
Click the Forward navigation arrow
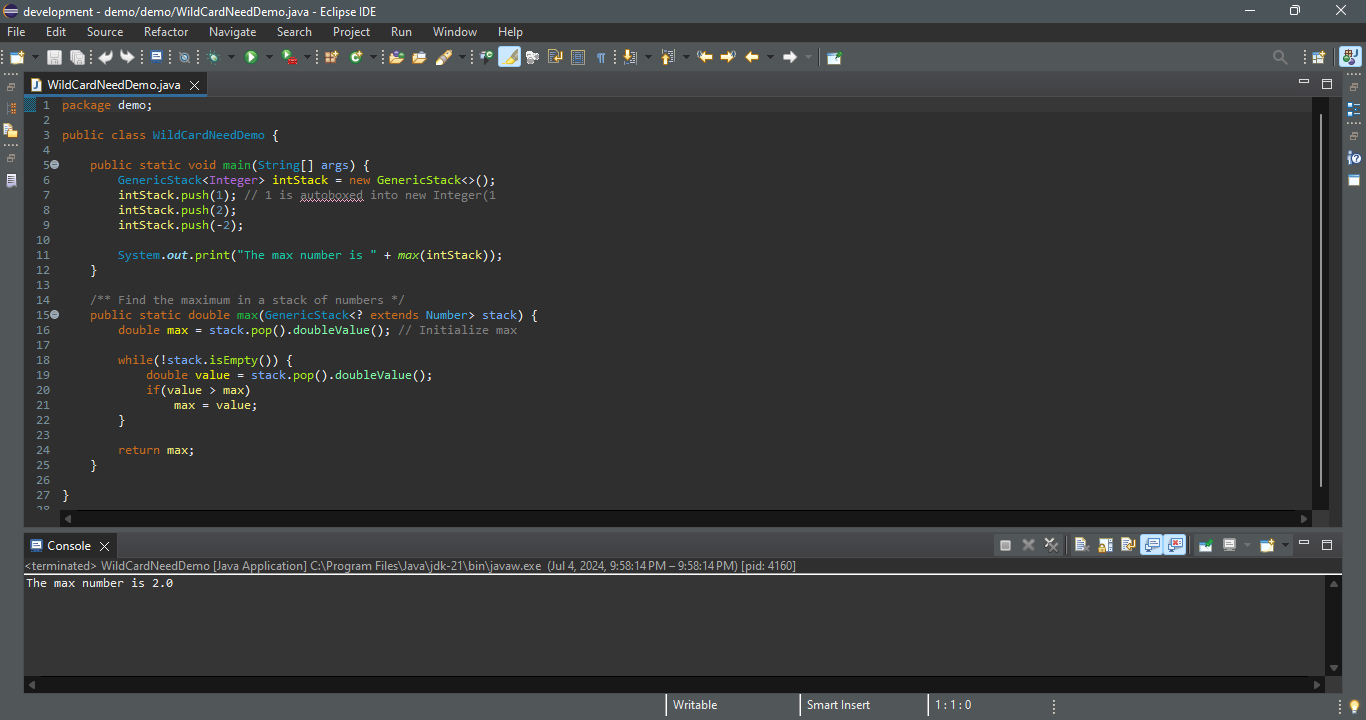790,57
